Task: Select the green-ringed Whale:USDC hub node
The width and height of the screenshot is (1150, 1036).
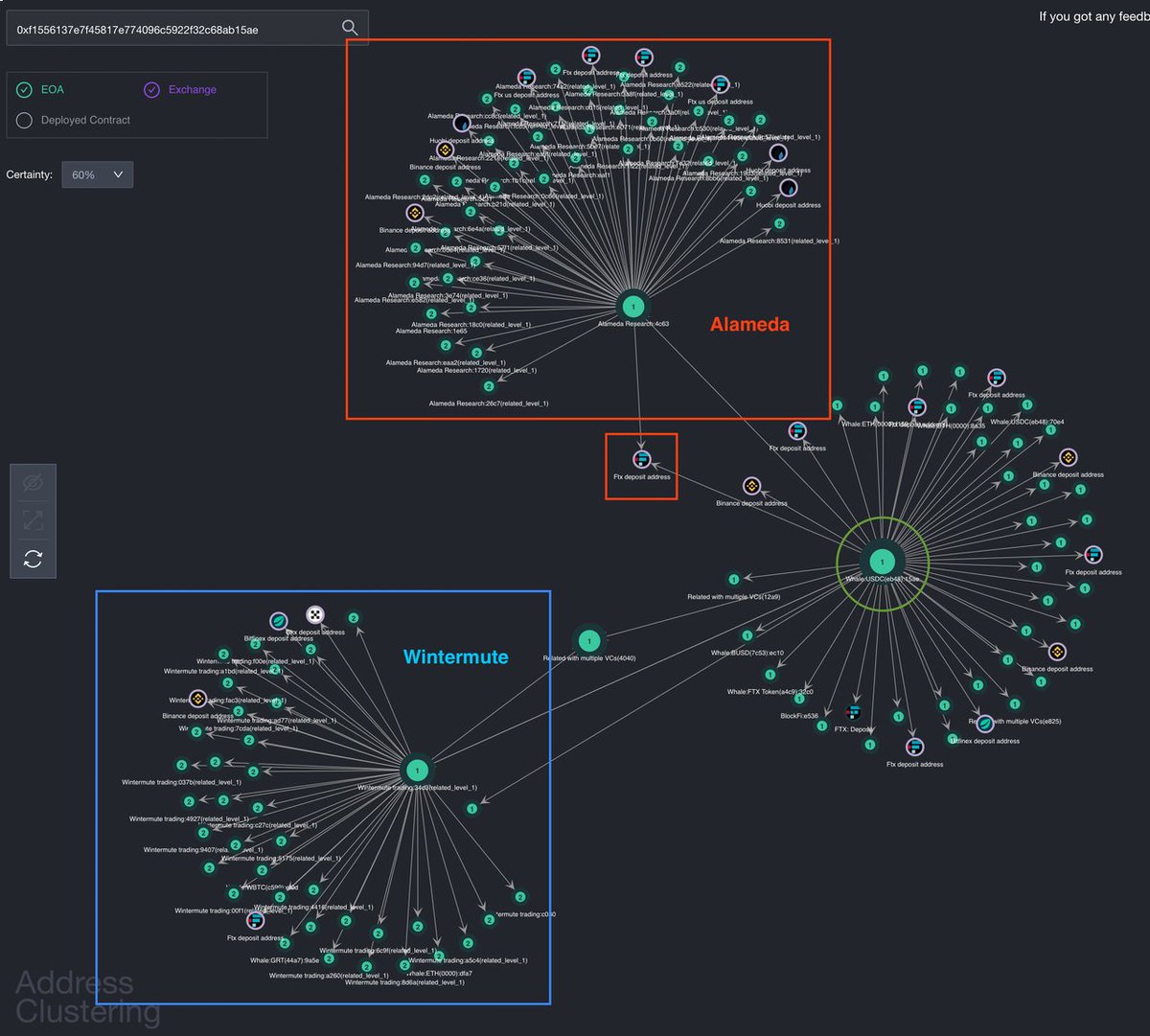Action: click(883, 563)
